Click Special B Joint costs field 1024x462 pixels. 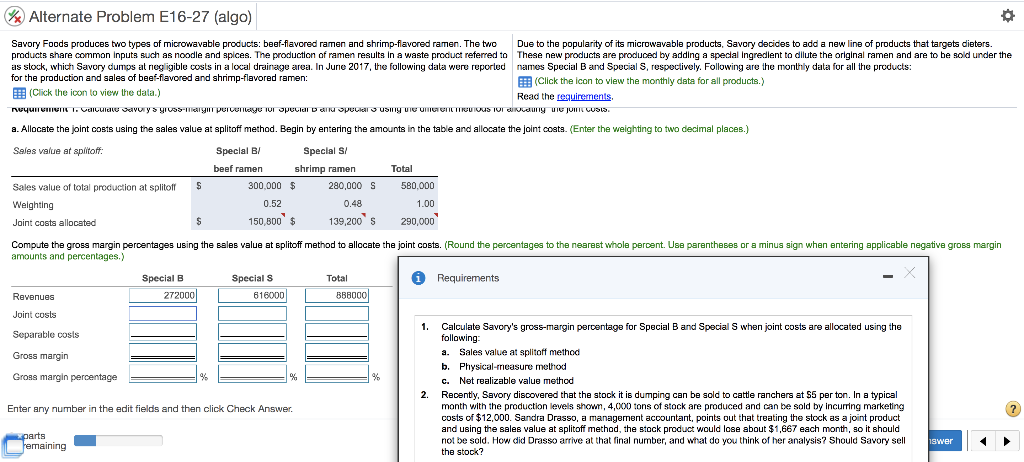163,314
